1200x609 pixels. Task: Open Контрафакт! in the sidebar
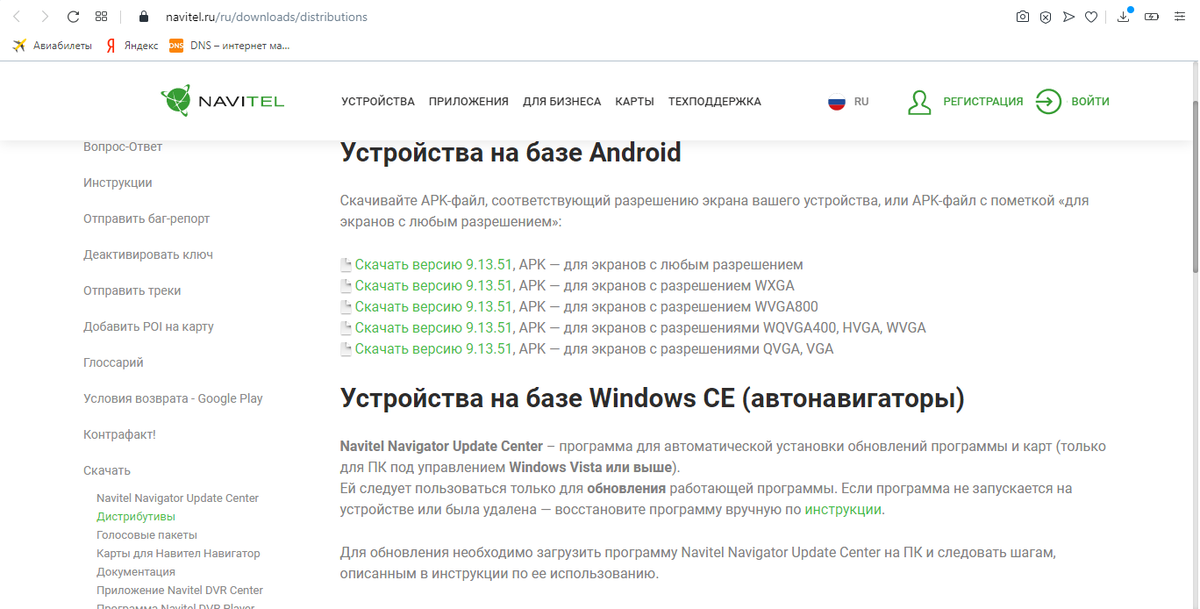coord(120,435)
